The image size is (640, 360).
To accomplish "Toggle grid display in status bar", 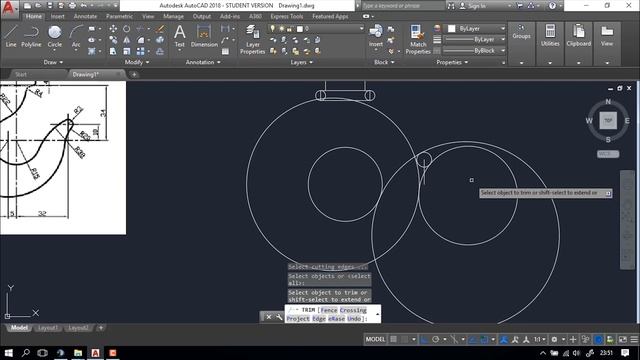I will pos(393,339).
